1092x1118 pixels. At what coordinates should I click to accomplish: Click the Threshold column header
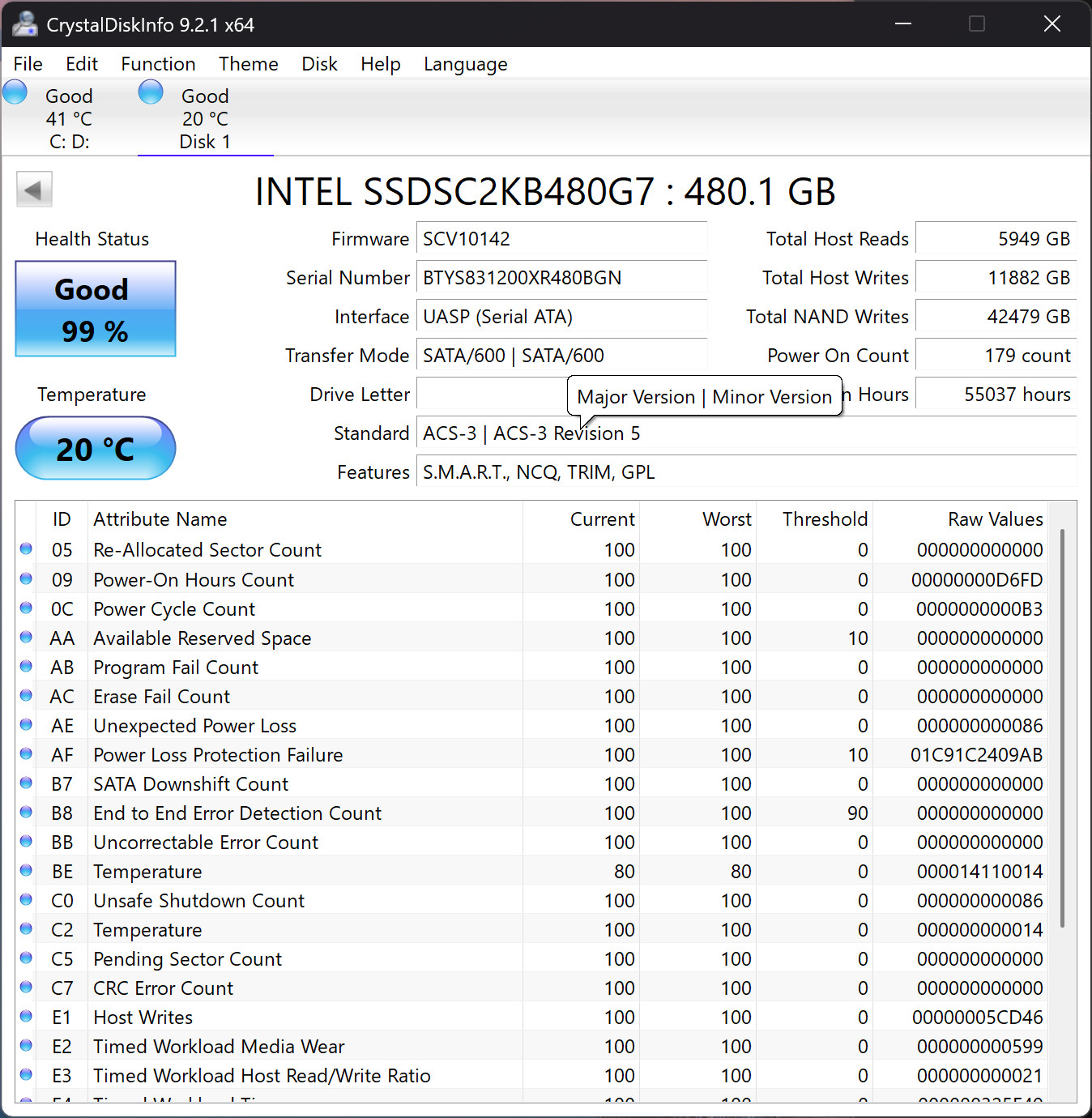click(x=814, y=519)
